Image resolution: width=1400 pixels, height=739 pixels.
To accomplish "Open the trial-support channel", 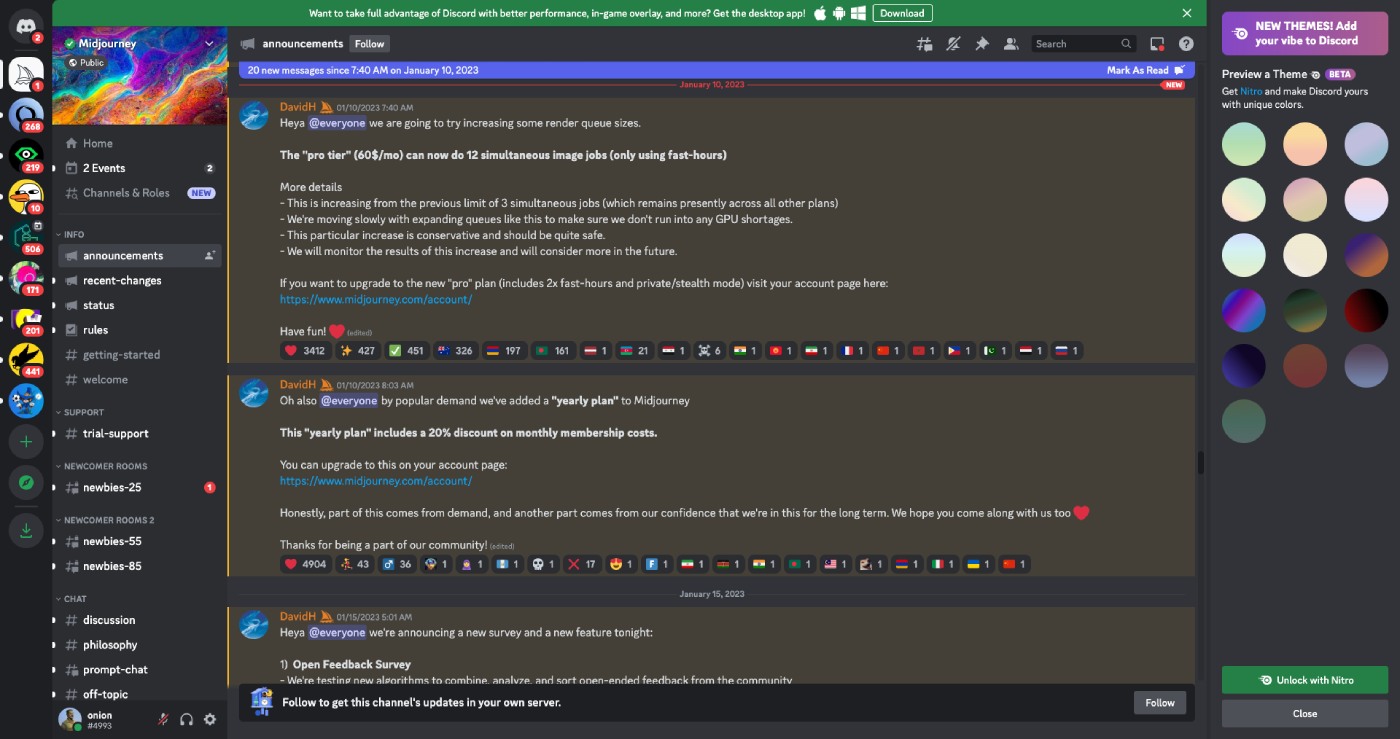I will tap(140, 434).
